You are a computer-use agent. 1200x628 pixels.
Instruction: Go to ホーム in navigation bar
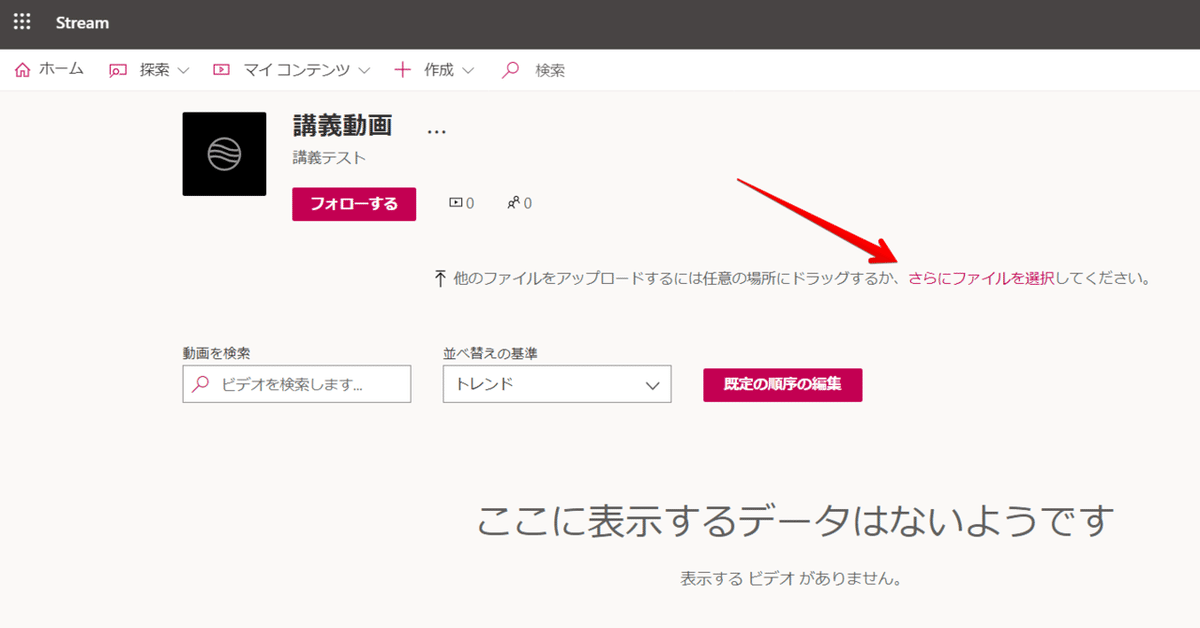point(61,70)
